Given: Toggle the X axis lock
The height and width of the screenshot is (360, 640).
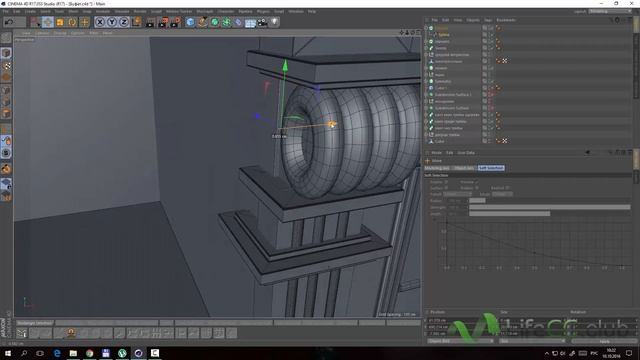Looking at the screenshot, I should [x=100, y=22].
